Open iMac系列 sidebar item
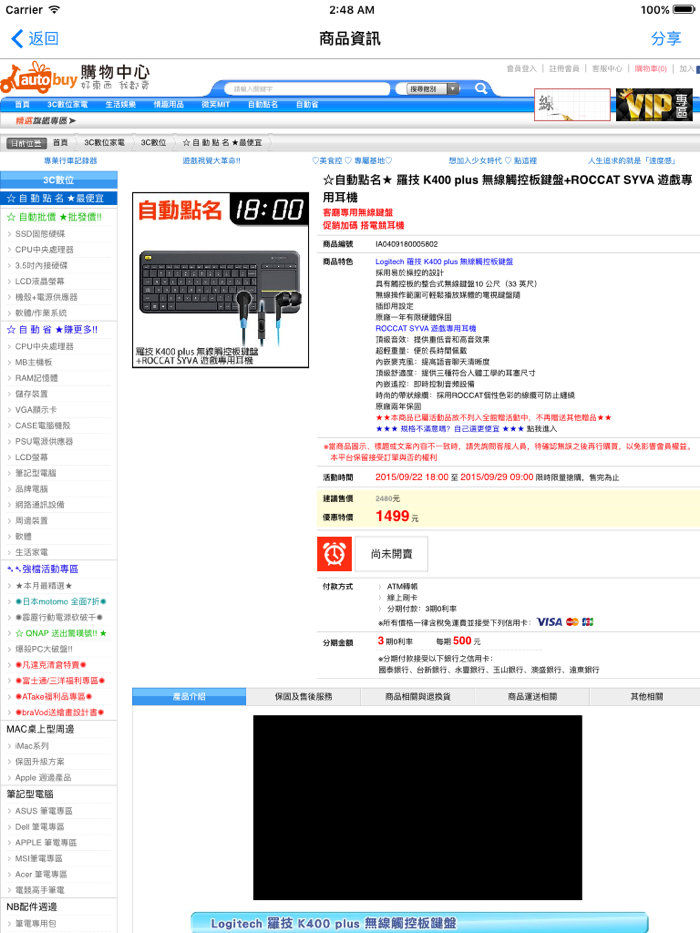The width and height of the screenshot is (700, 933). 32,746
